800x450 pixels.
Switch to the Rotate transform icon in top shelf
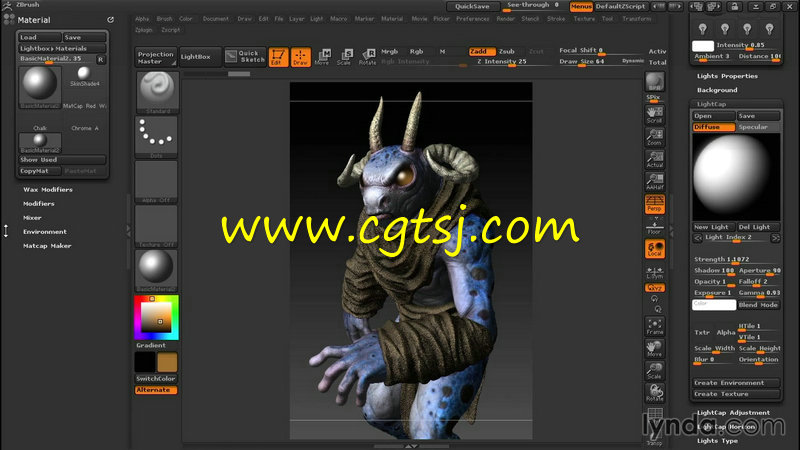367,57
